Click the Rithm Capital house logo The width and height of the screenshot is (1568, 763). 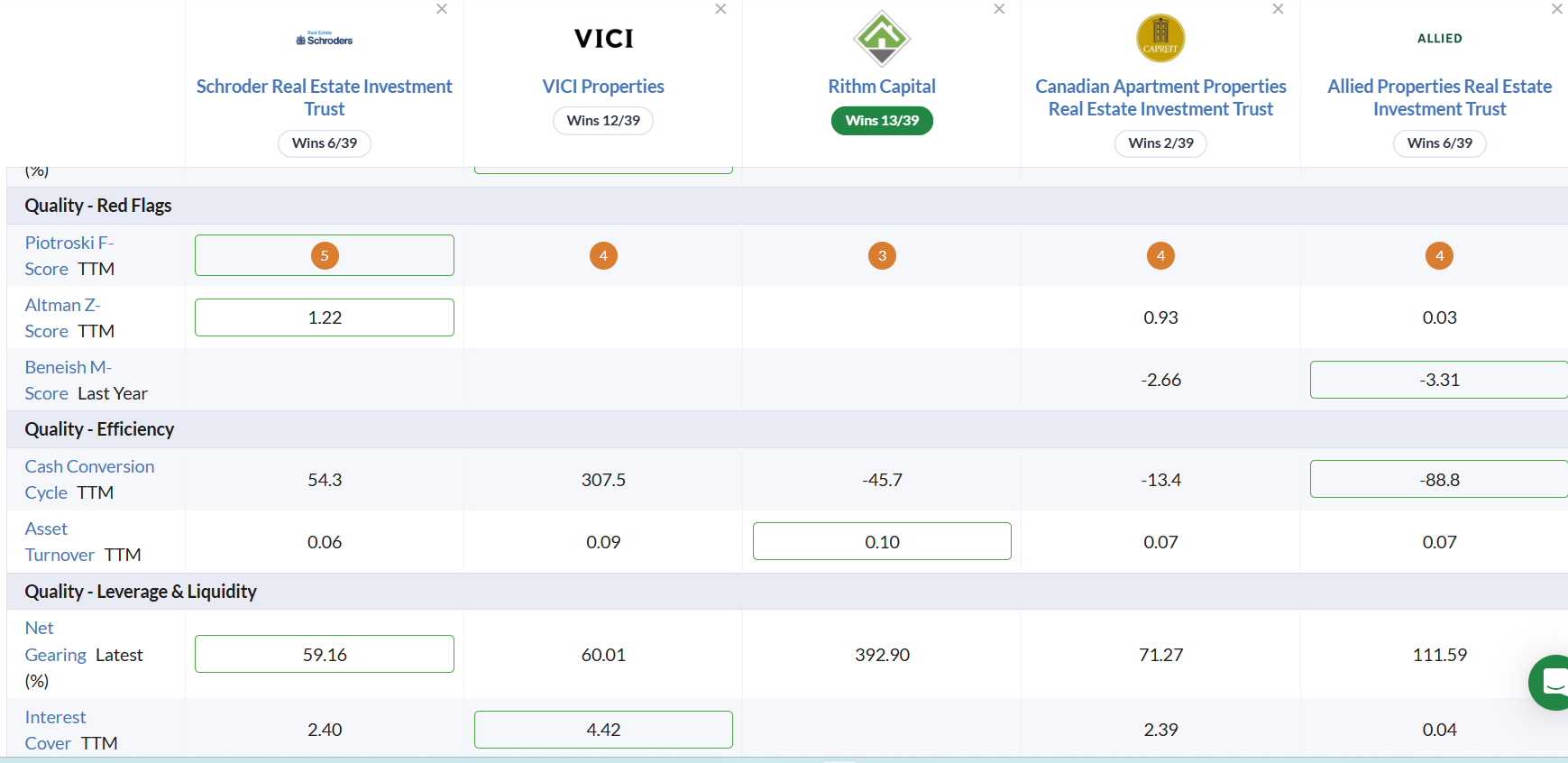(x=882, y=39)
